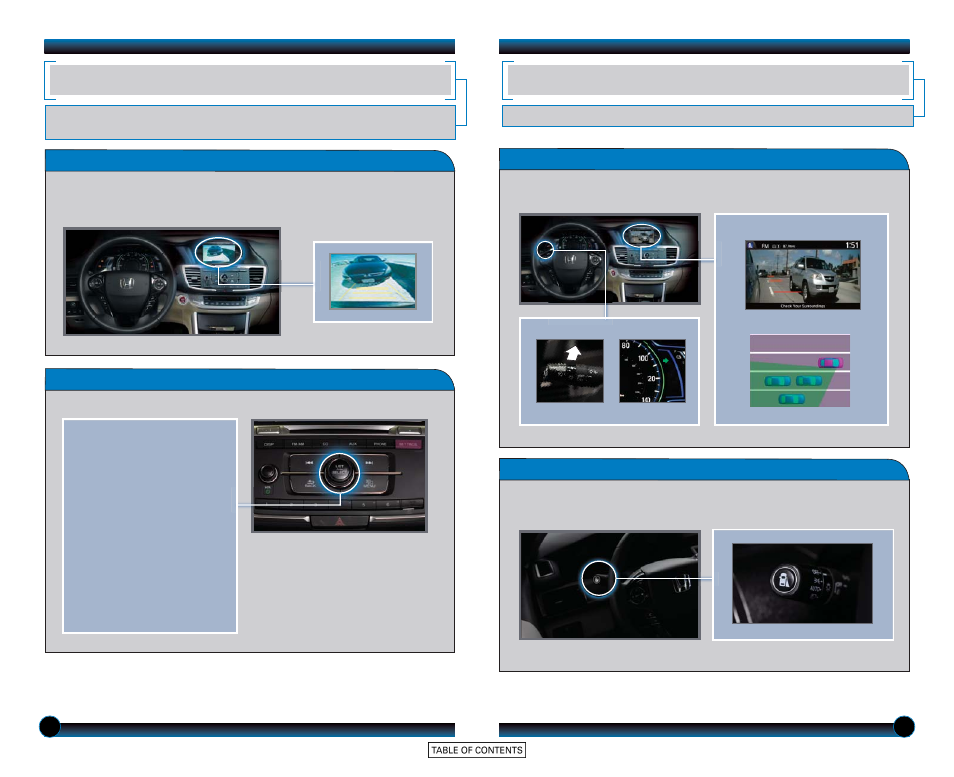
Task: Click the speedometer gauge photo
Action: point(652,371)
